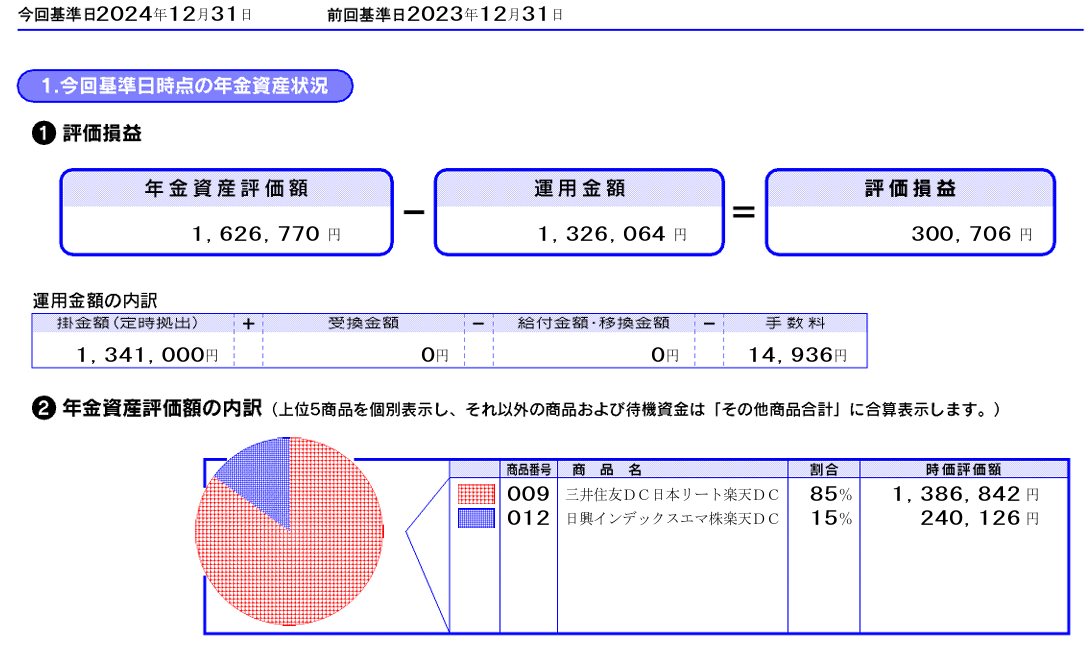Click the minus sign before the 手数料 column
Image resolution: width=1090 pixels, height=660 pixels.
(708, 324)
